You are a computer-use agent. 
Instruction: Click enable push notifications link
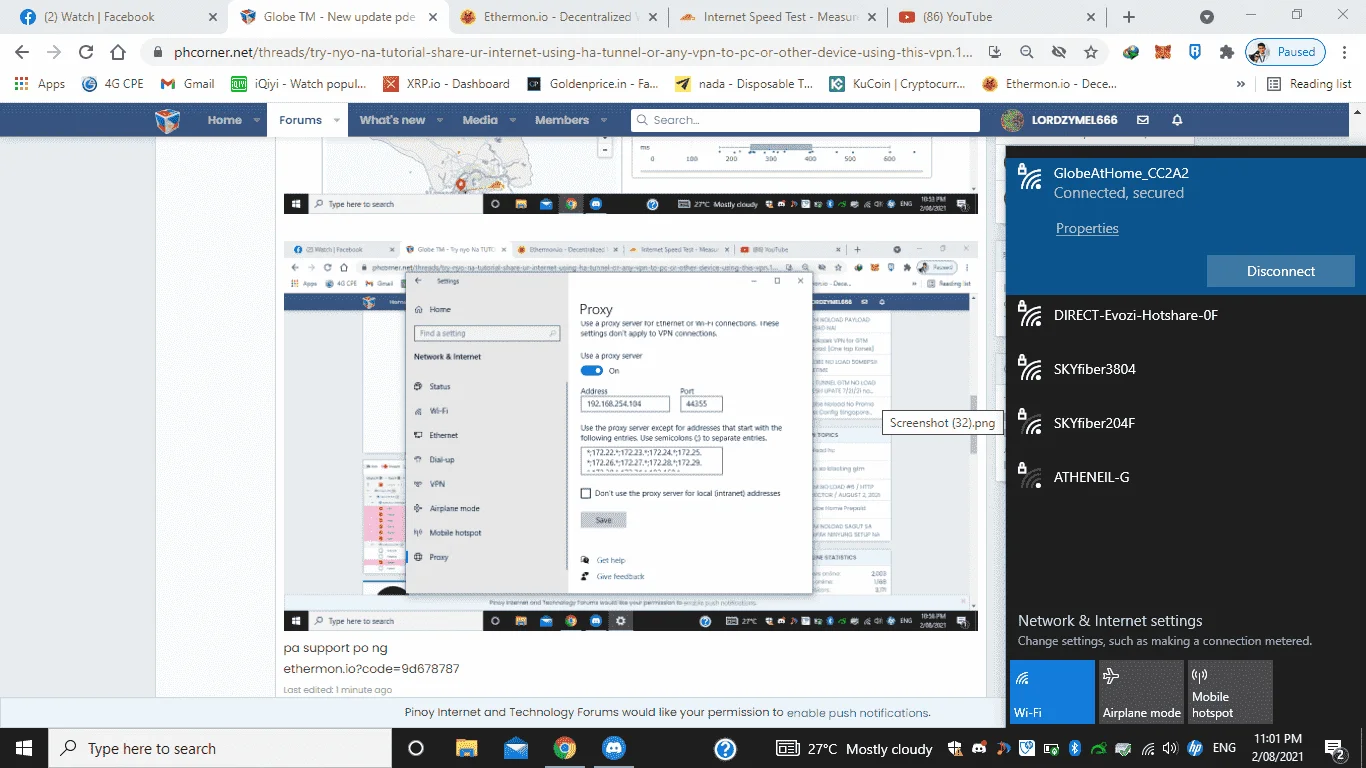click(x=858, y=713)
